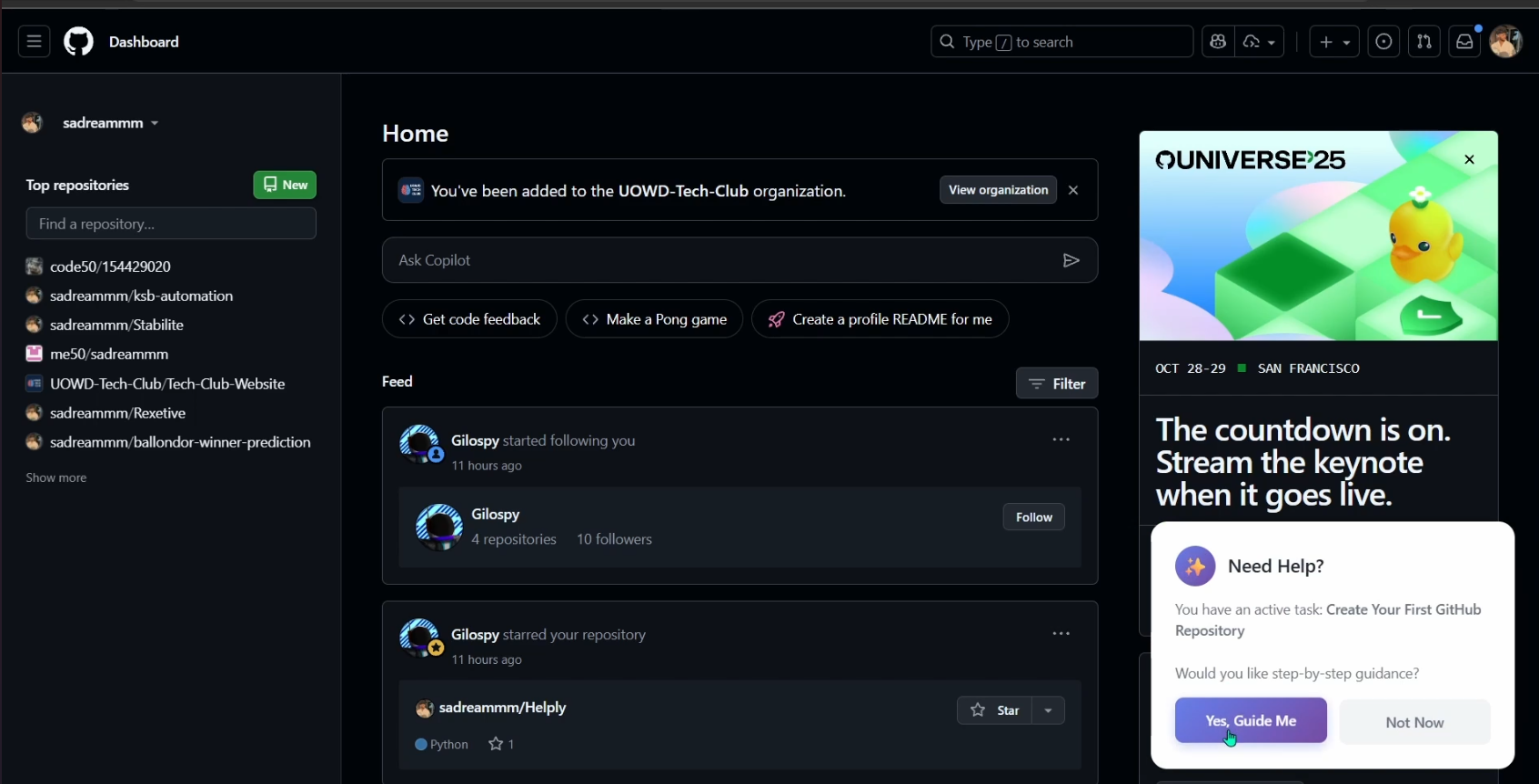1539x784 pixels.
Task: Click the GitHub Octocat logo
Action: click(79, 42)
